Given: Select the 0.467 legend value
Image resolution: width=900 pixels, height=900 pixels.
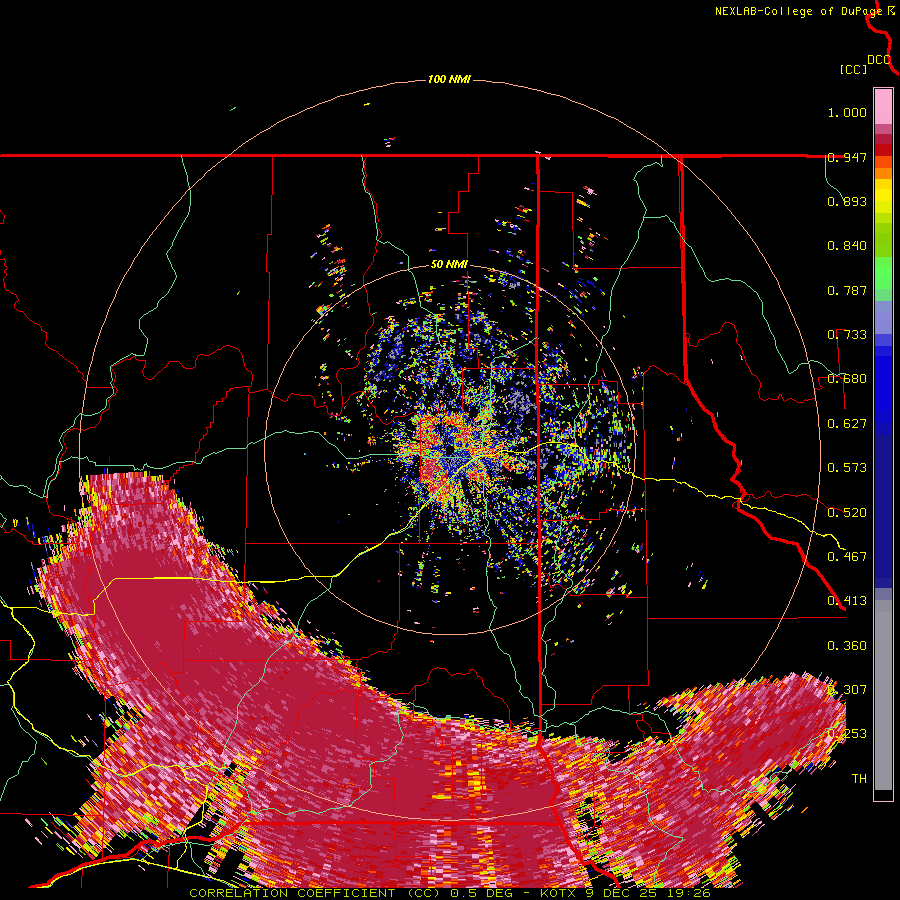Looking at the screenshot, I should 847,557.
